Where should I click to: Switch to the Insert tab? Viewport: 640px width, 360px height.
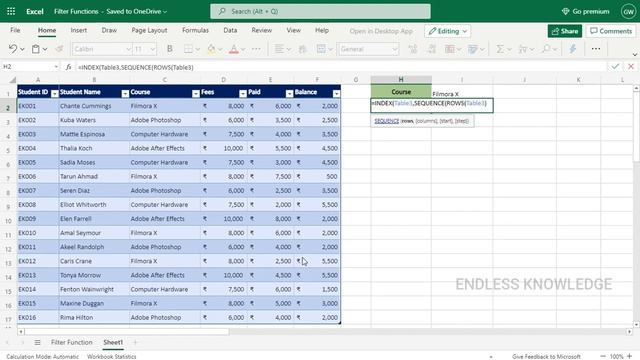coord(78,30)
